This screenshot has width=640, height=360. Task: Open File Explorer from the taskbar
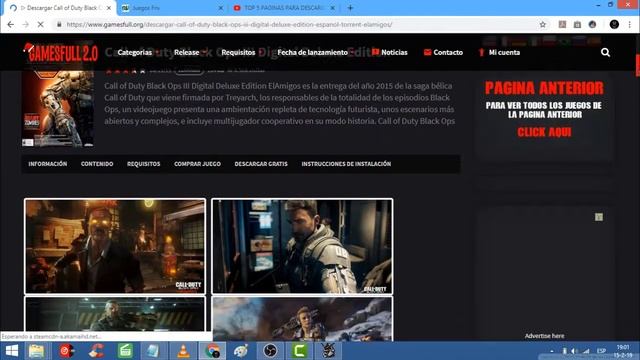point(36,351)
